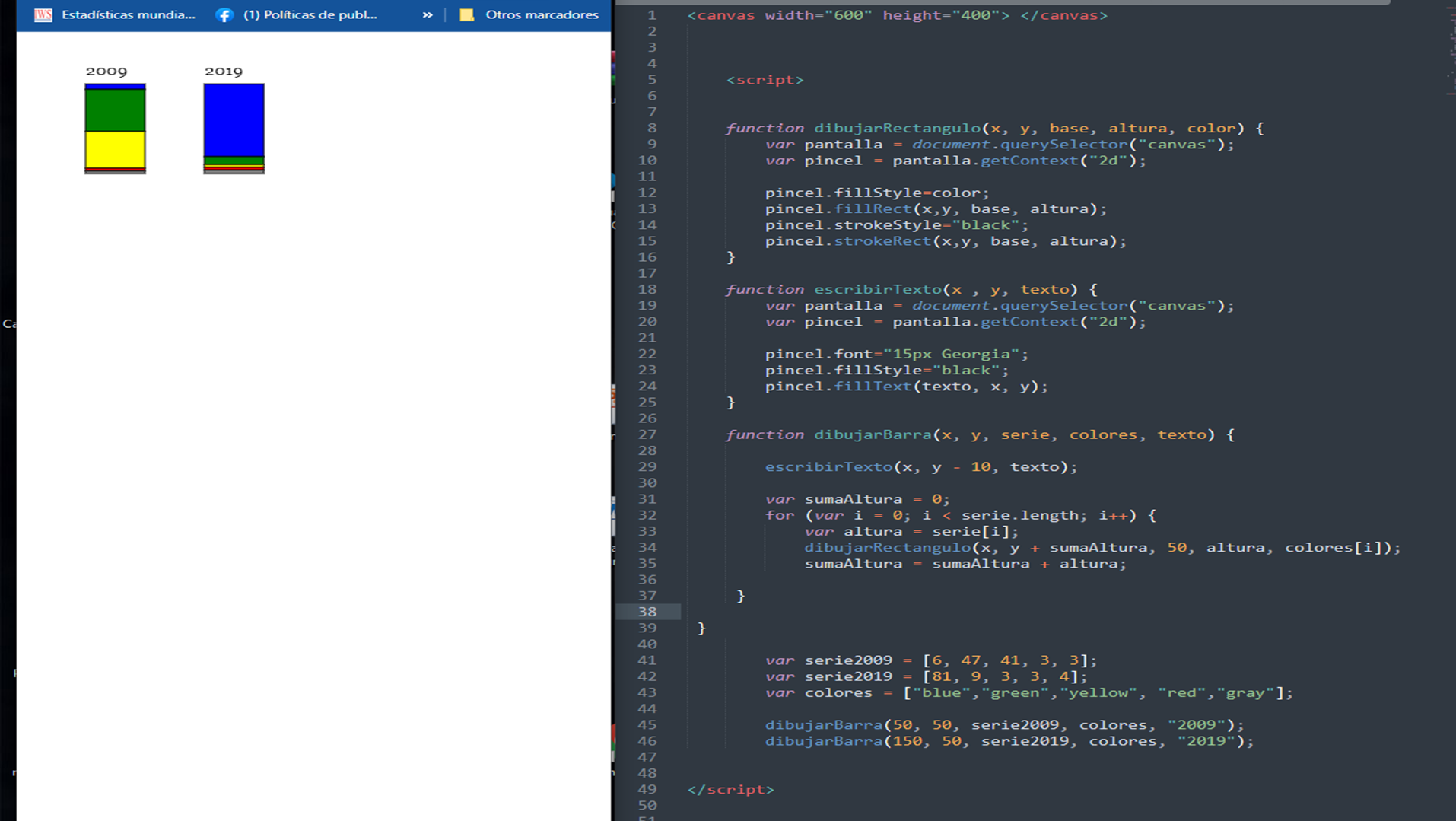Click the value 81 in the serie2019 array
This screenshot has width=1456, height=821.
pyautogui.click(x=942, y=676)
